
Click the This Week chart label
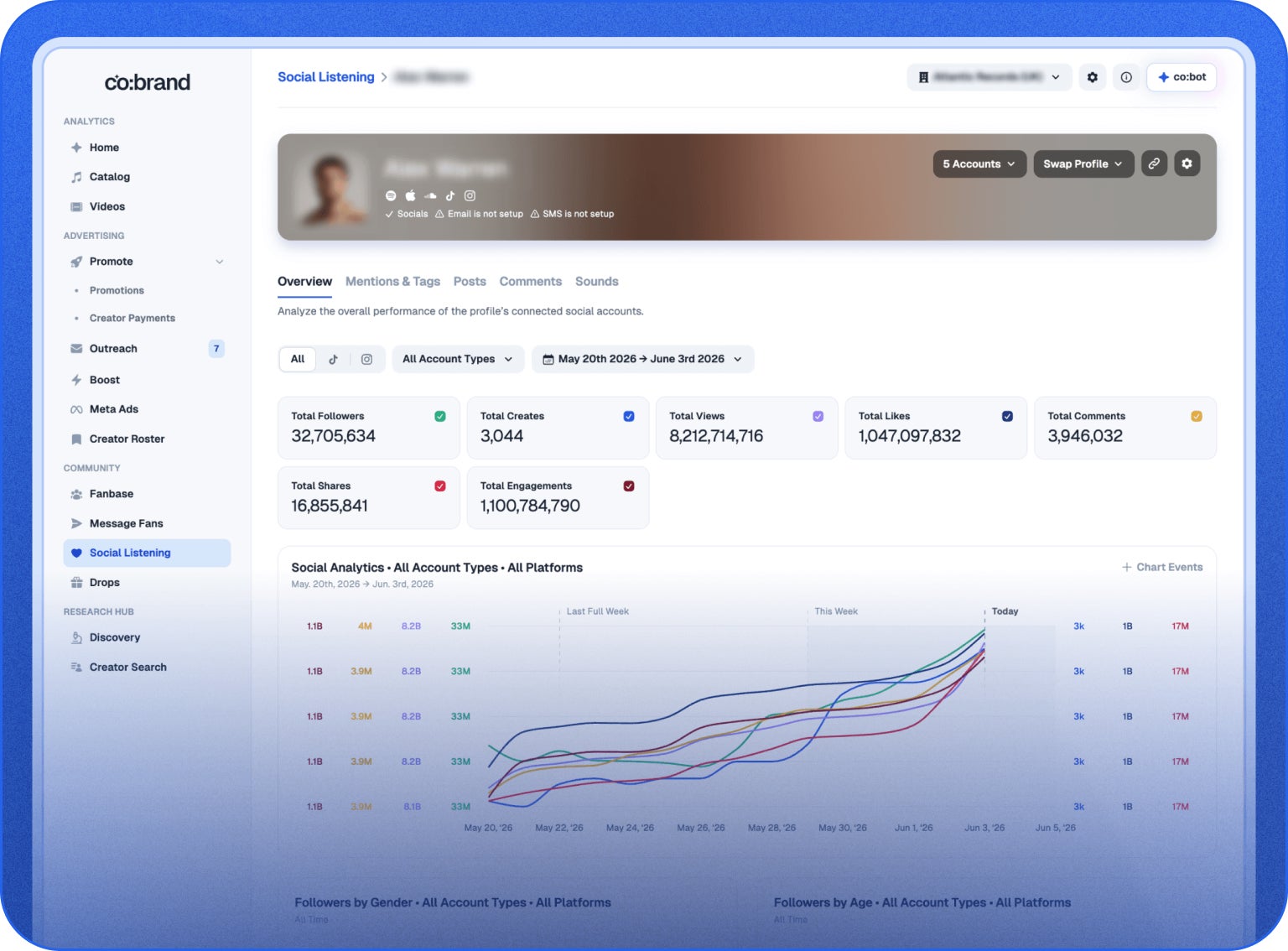coord(836,611)
